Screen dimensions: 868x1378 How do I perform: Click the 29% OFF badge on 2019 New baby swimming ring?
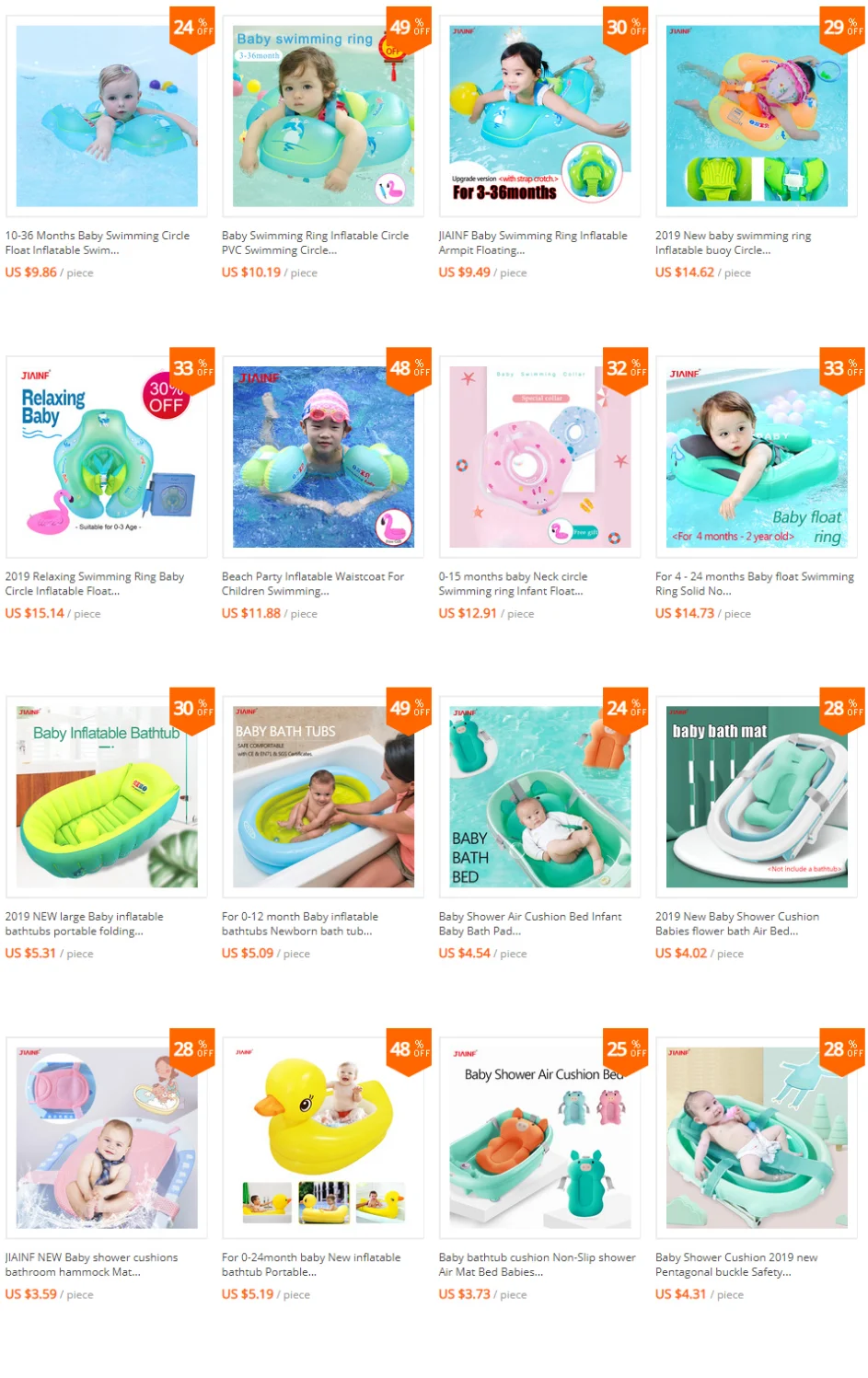coord(843,27)
